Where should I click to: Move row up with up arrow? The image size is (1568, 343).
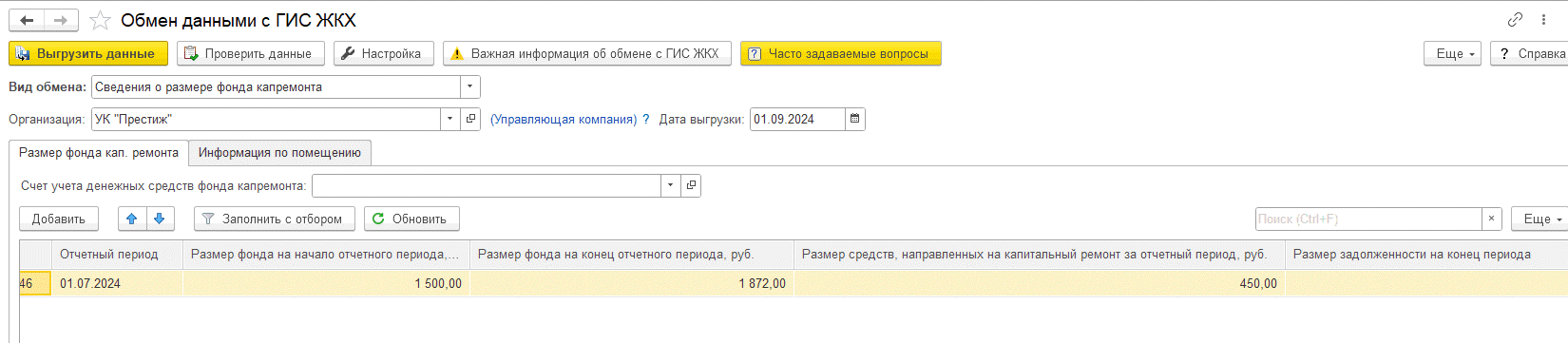tap(132, 219)
